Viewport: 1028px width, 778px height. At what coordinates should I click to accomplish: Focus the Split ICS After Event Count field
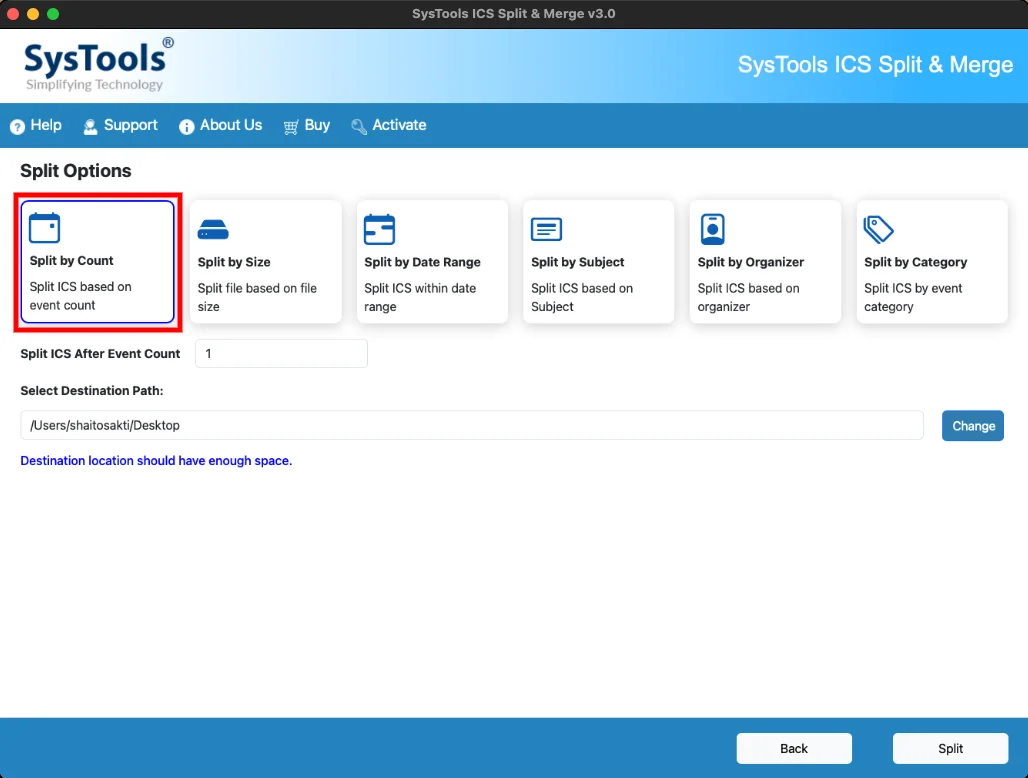(281, 354)
